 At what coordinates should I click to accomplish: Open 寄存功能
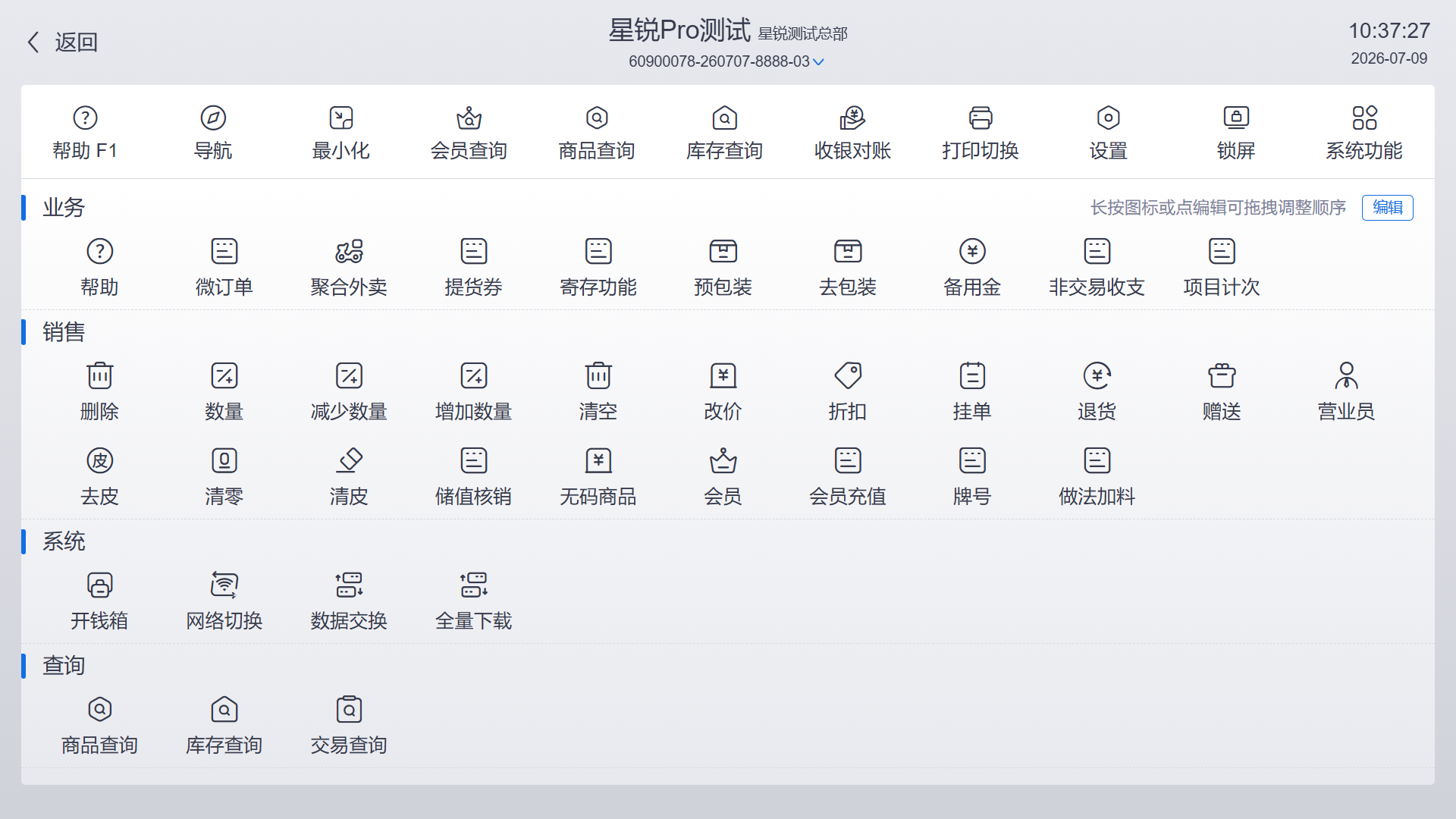coord(598,268)
